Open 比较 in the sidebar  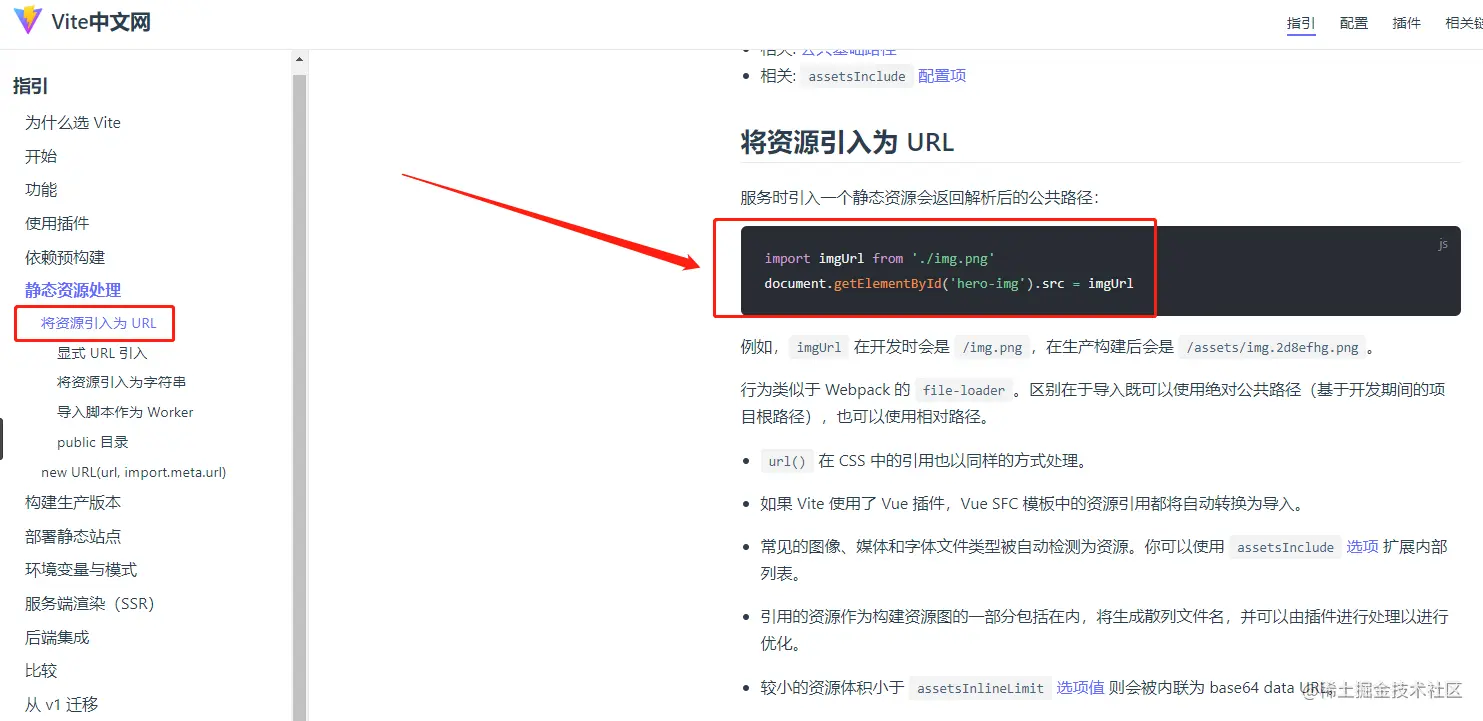41,671
